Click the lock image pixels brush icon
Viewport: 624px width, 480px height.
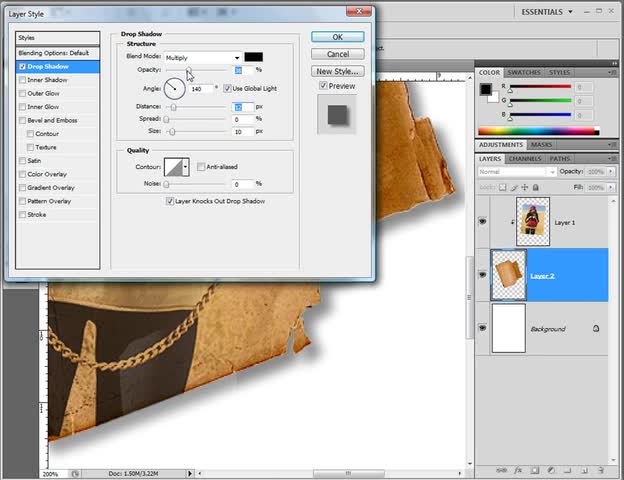(x=514, y=187)
